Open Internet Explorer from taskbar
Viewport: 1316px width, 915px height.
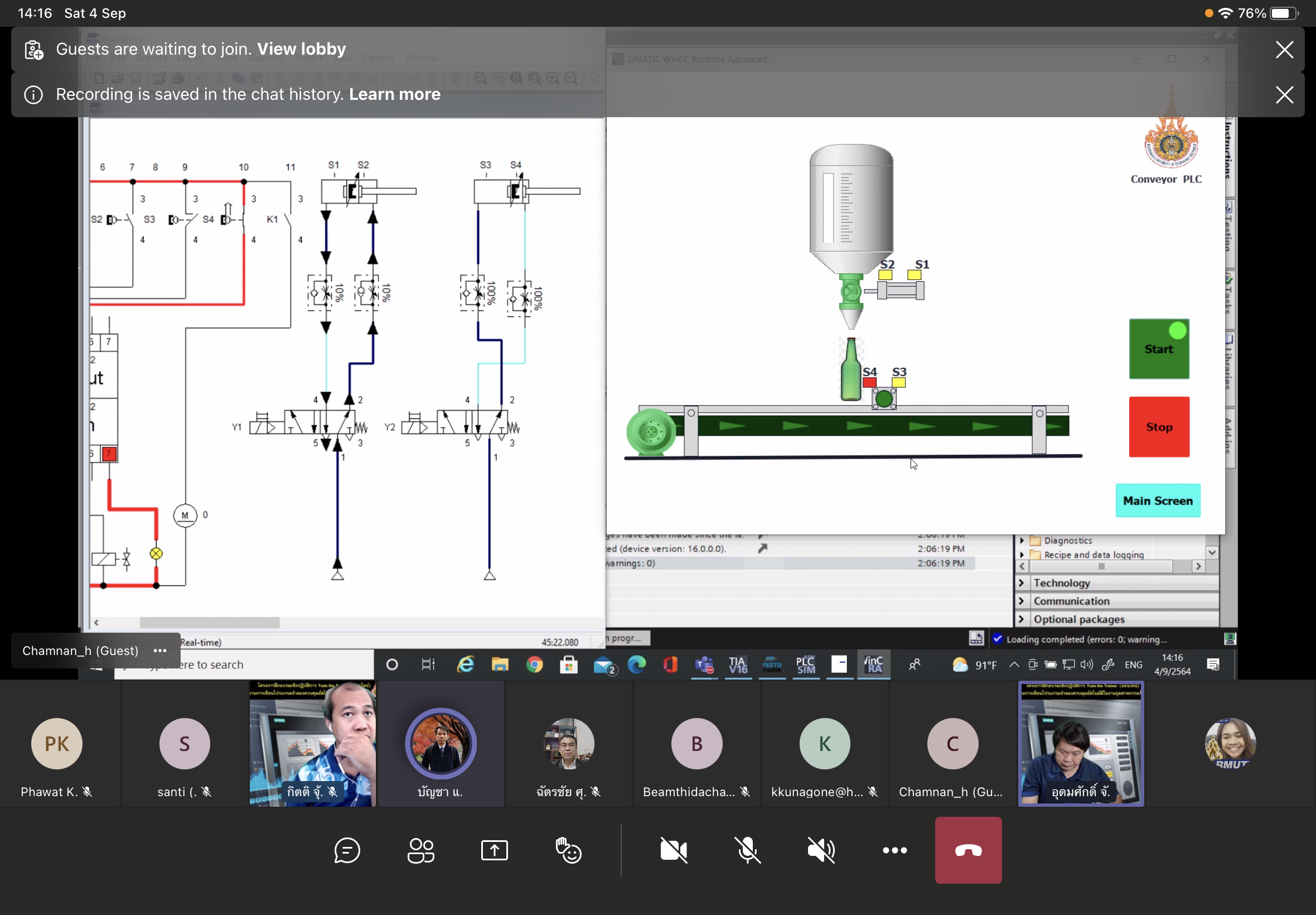tap(465, 664)
